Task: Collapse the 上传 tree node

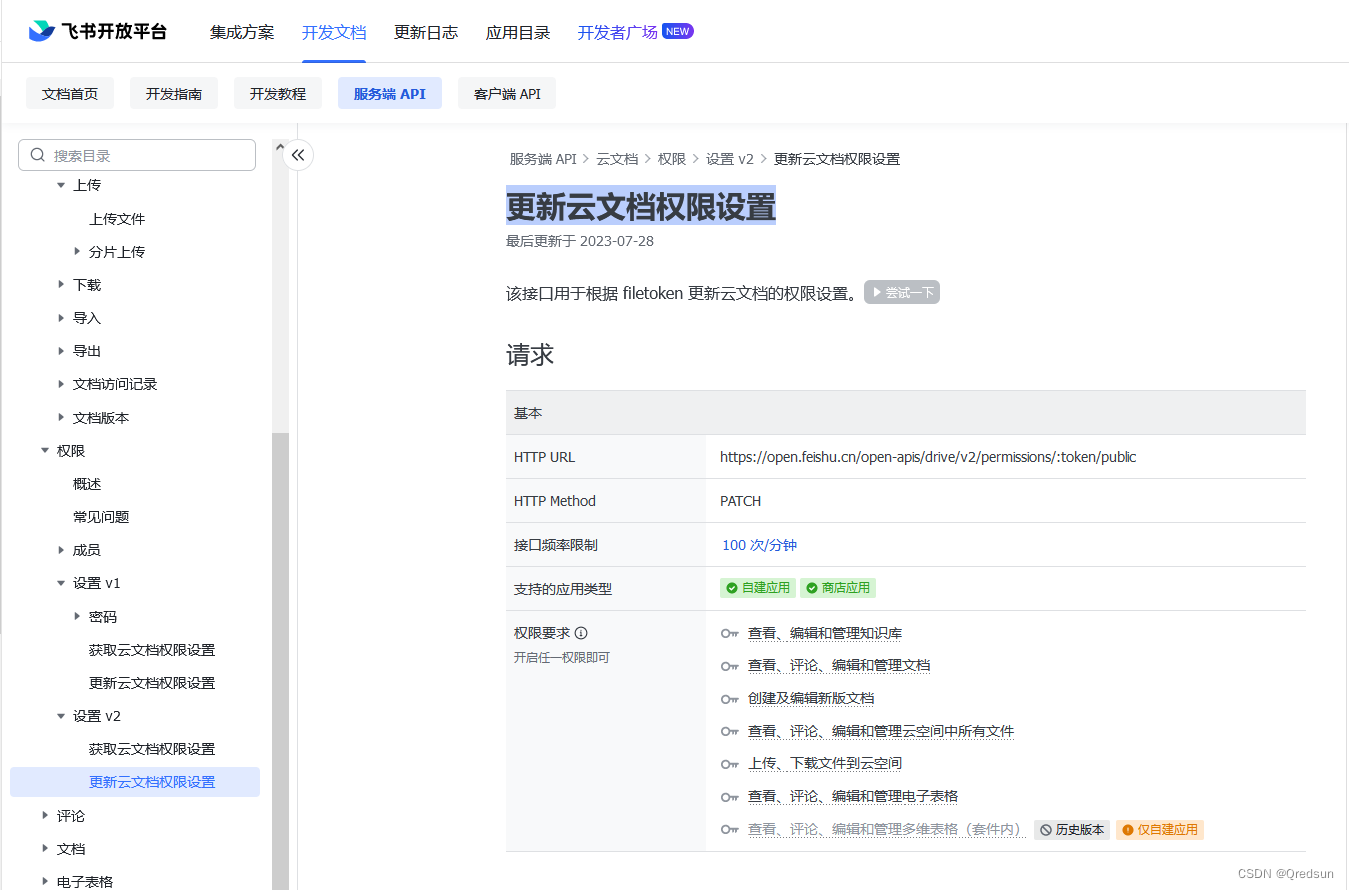Action: pyautogui.click(x=61, y=185)
